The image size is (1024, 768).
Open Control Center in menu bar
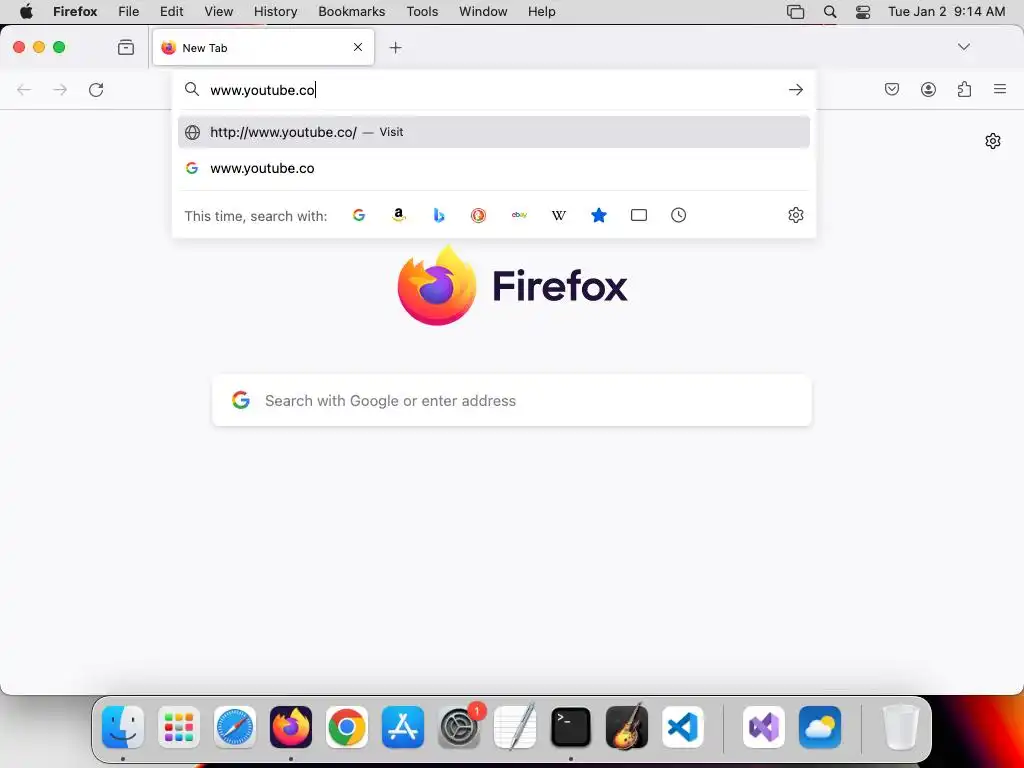tap(863, 12)
